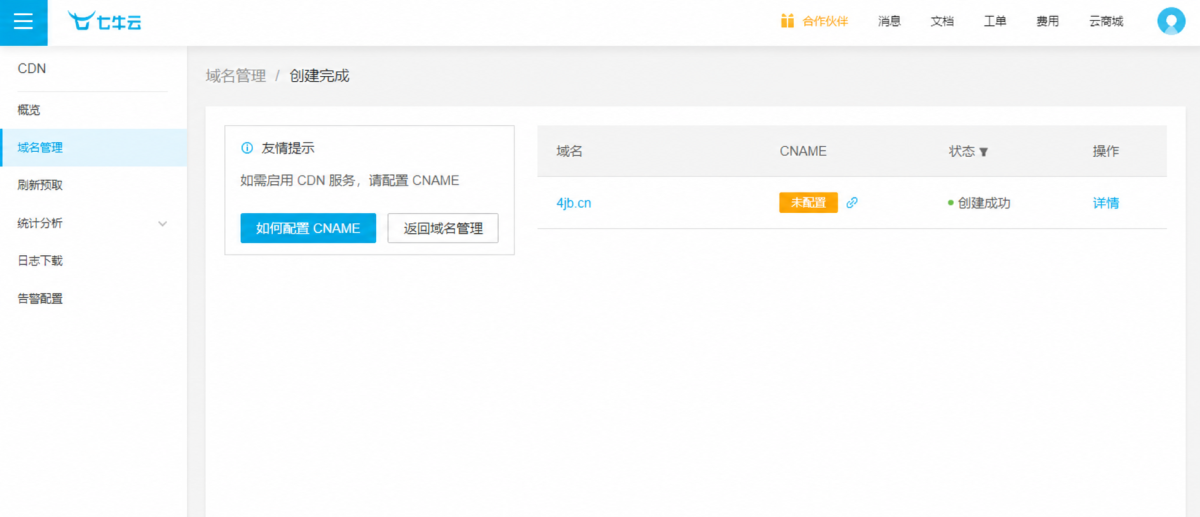Click the 合作伙伴 link

coord(825,21)
